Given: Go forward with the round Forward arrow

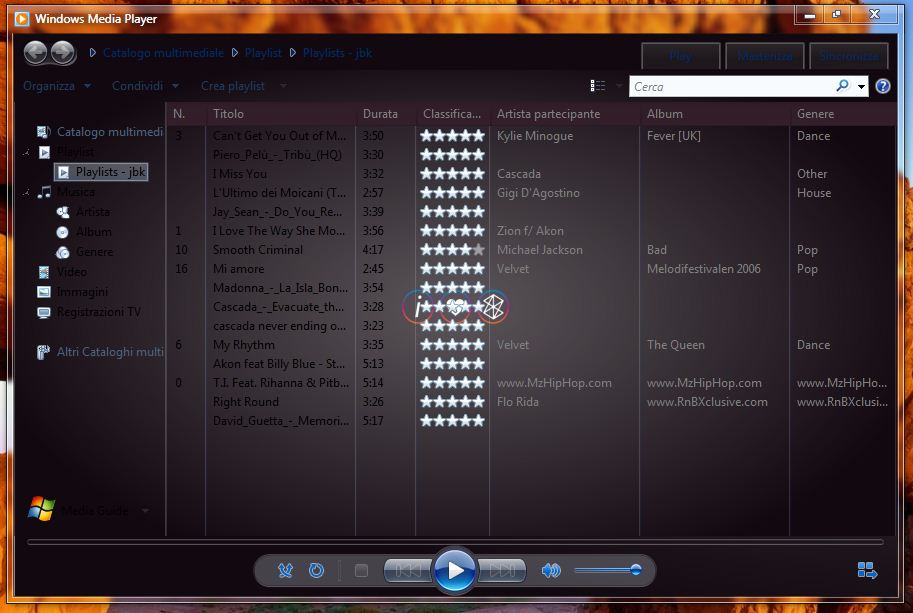Looking at the screenshot, I should tap(63, 53).
